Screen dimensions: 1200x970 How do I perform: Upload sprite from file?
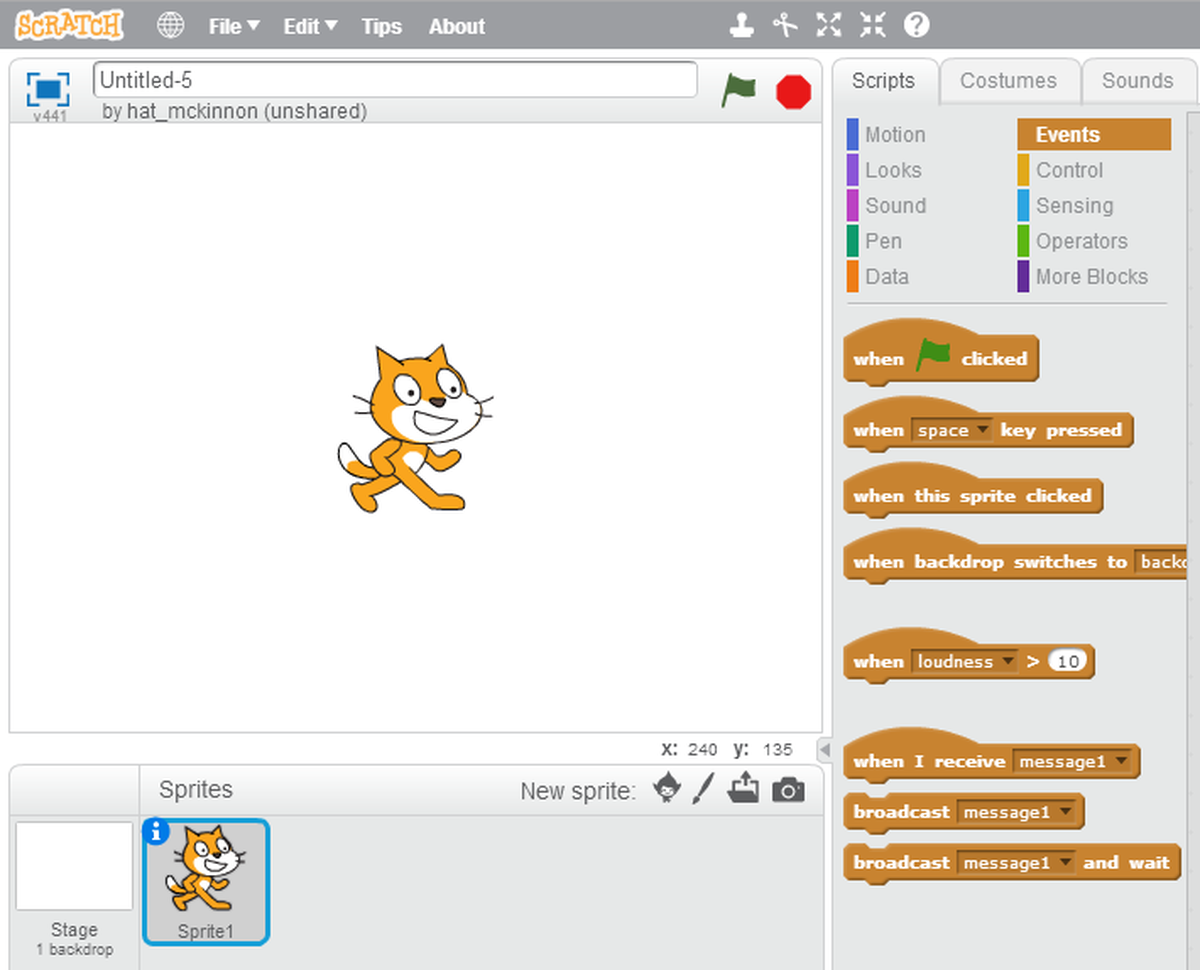pyautogui.click(x=743, y=790)
